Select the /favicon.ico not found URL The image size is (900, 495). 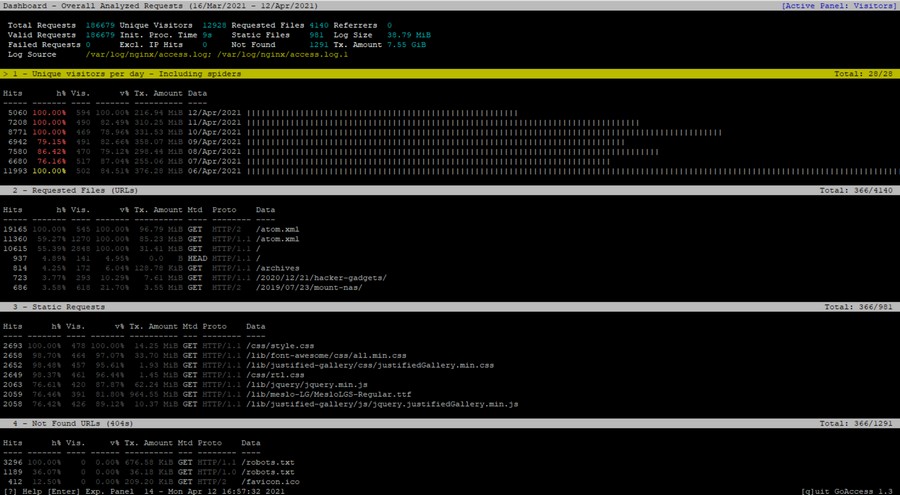tap(270, 482)
